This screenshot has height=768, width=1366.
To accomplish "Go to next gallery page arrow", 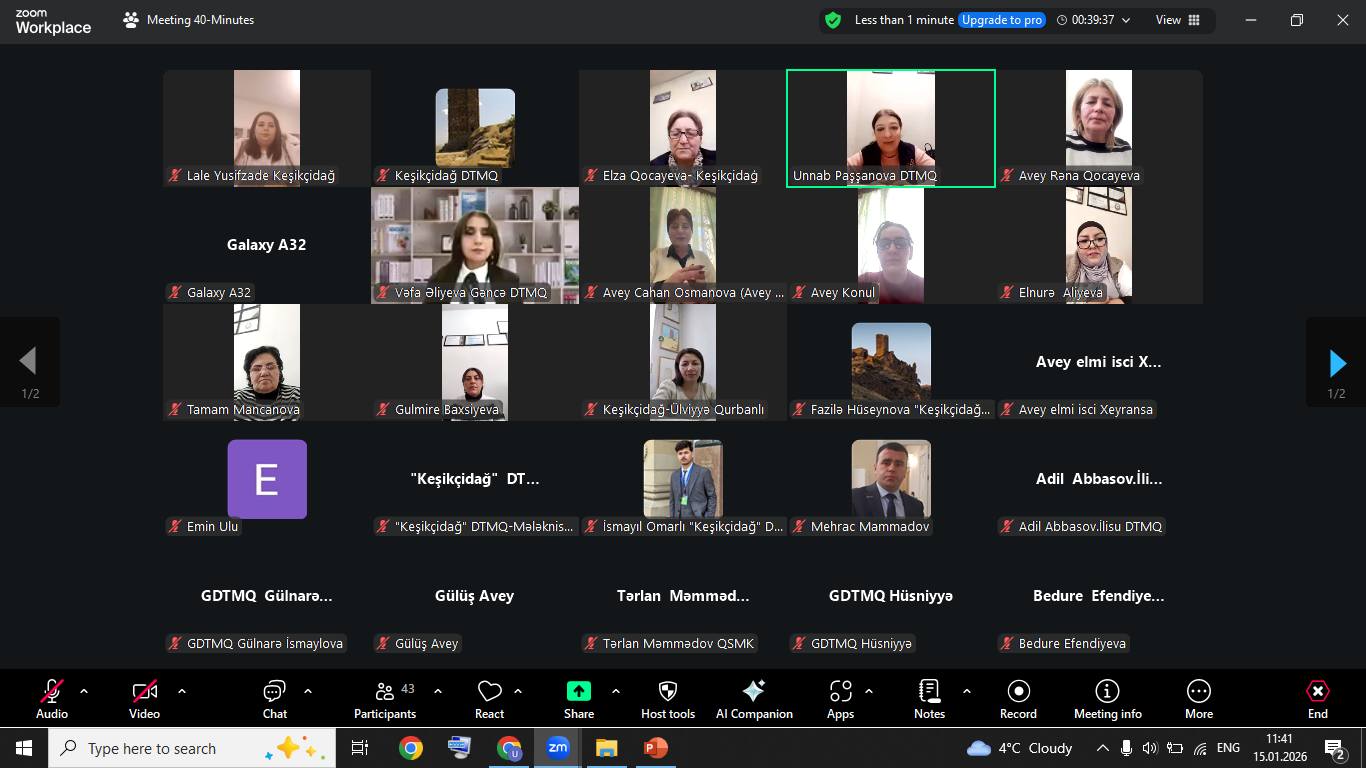I will pos(1336,362).
